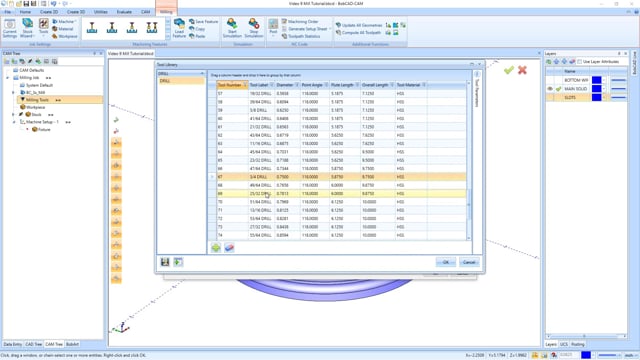Click the Post icon in NC Code

[x=273, y=27]
